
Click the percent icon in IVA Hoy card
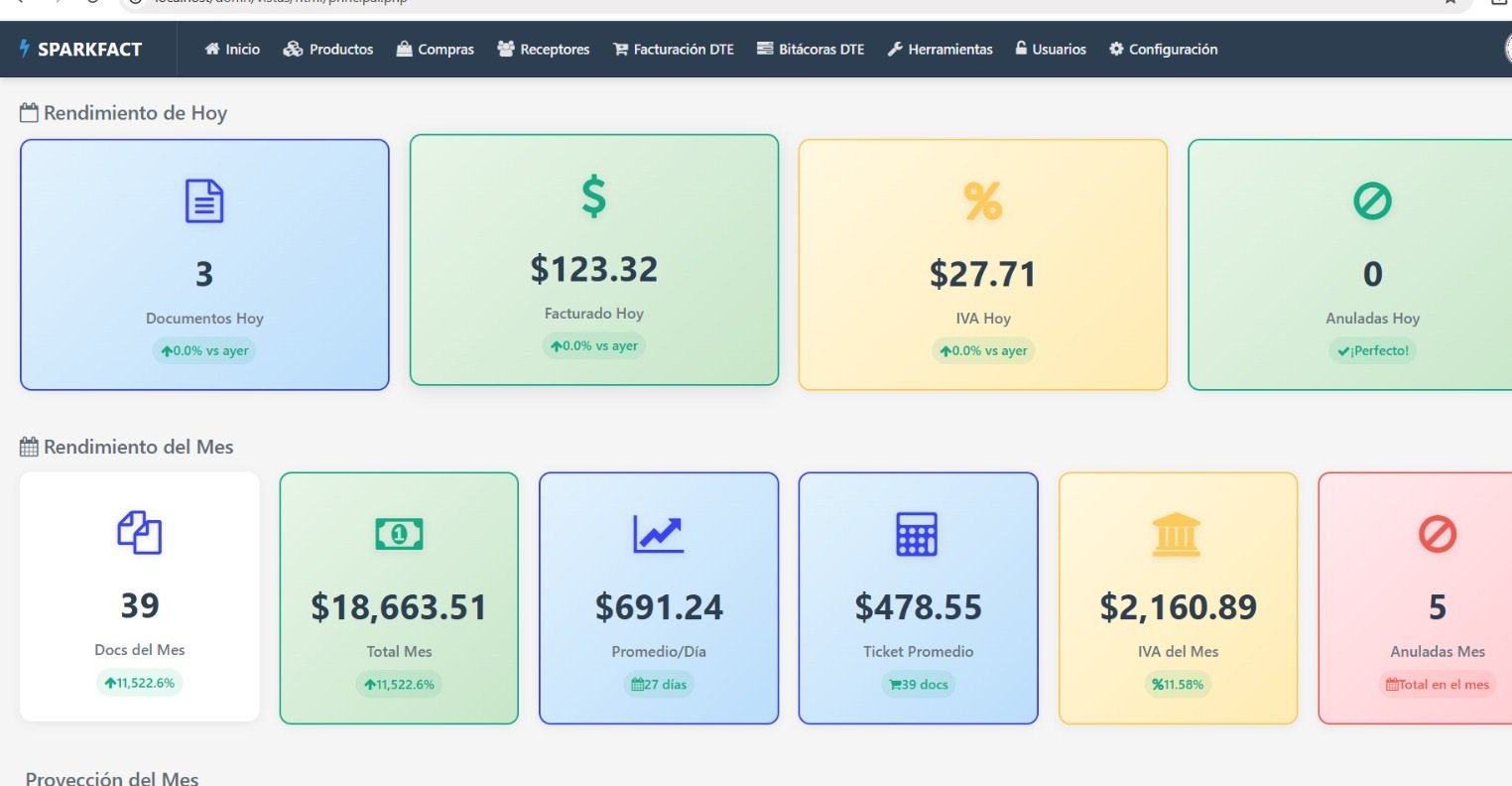[x=982, y=201]
